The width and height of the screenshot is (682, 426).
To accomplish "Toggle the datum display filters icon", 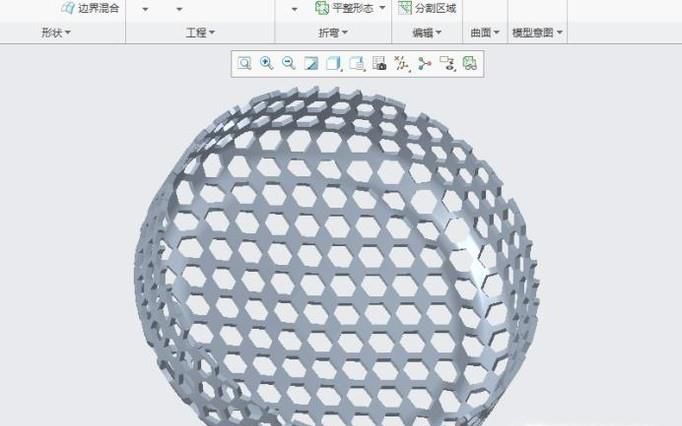I will (402, 63).
